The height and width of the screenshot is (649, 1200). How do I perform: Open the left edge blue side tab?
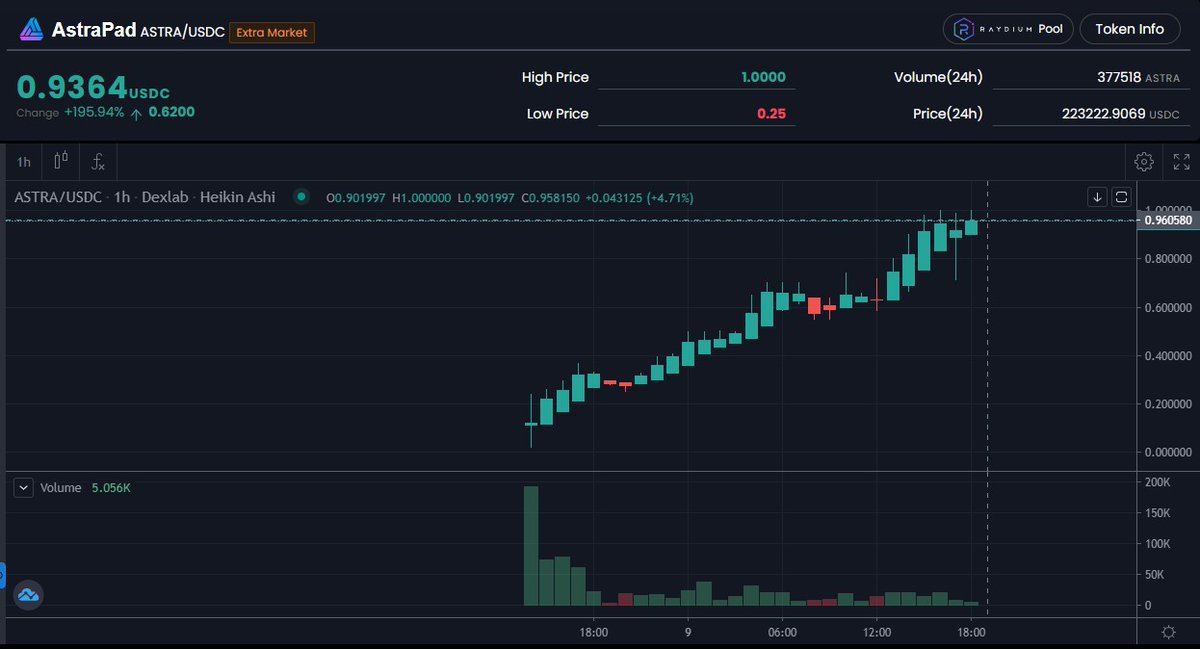coord(3,576)
